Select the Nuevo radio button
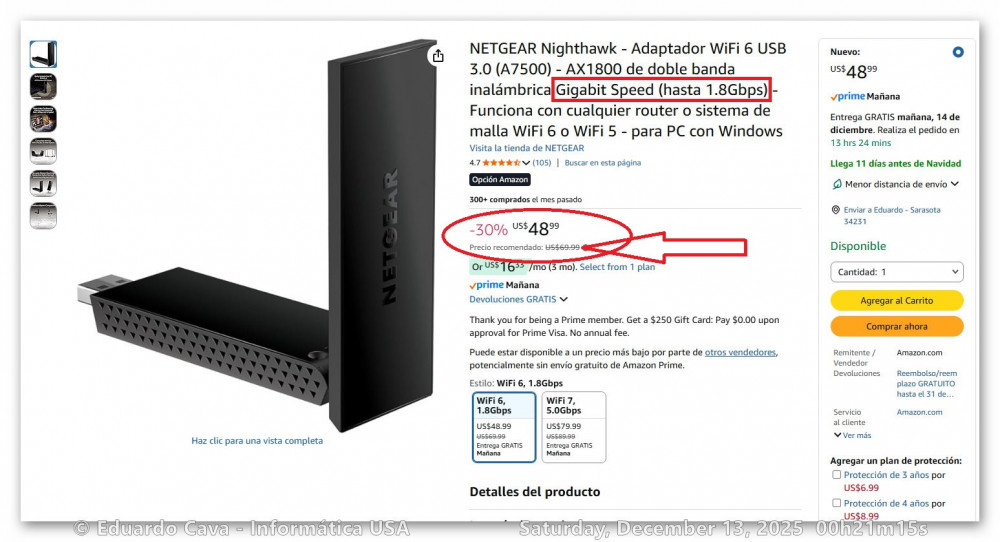Screen dimensions: 1000x542 (957, 52)
